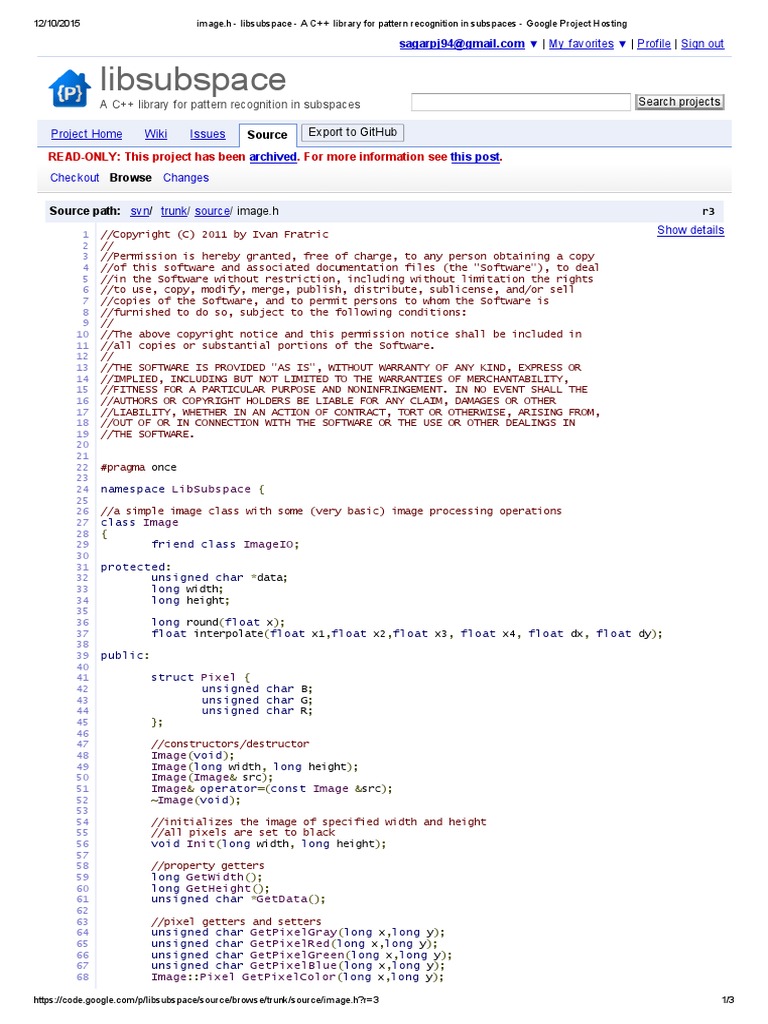Click the project tagline 'A C++ library for pattern recognition in subspaces'
This screenshot has height=1024, width=768.
[x=230, y=104]
